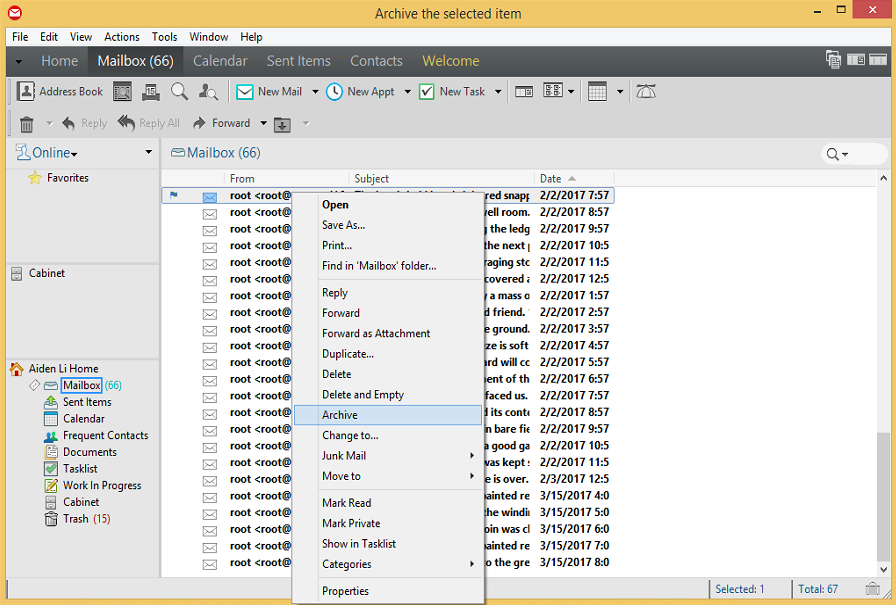Select Work In Progress folder
Viewport: 896px width, 605px height.
101,486
